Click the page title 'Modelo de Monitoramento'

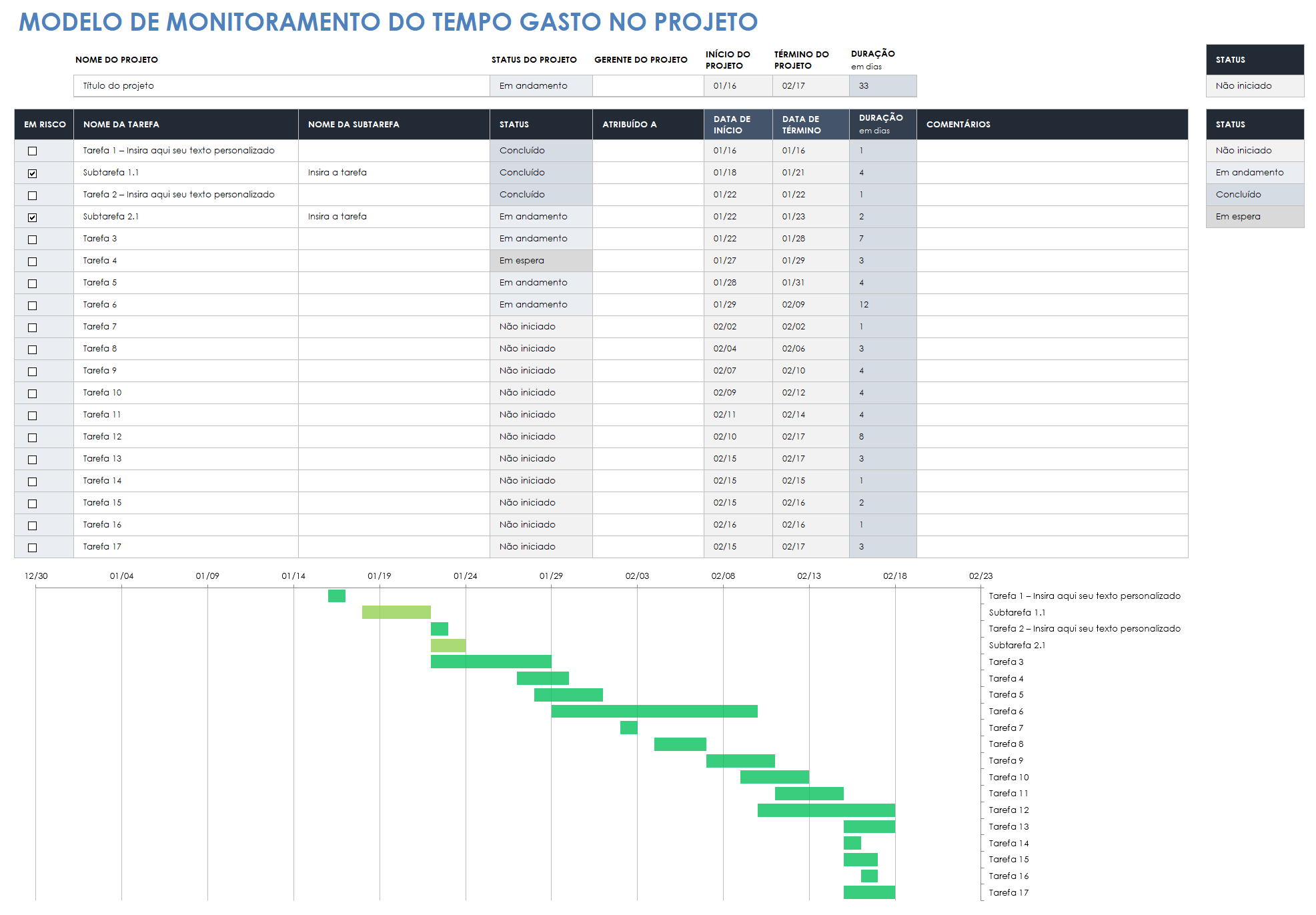click(x=388, y=22)
